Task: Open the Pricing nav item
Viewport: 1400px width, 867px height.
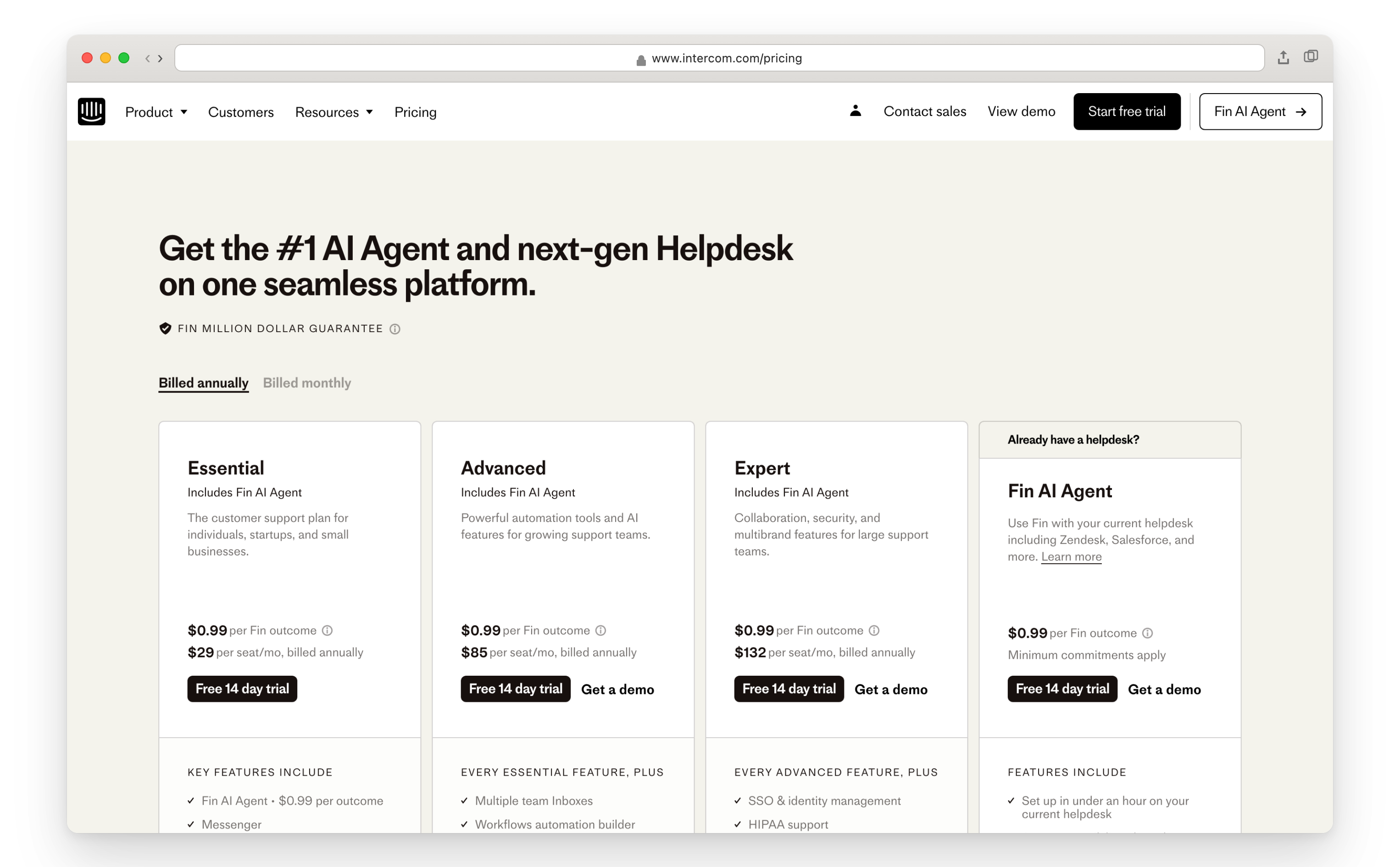Action: [415, 112]
